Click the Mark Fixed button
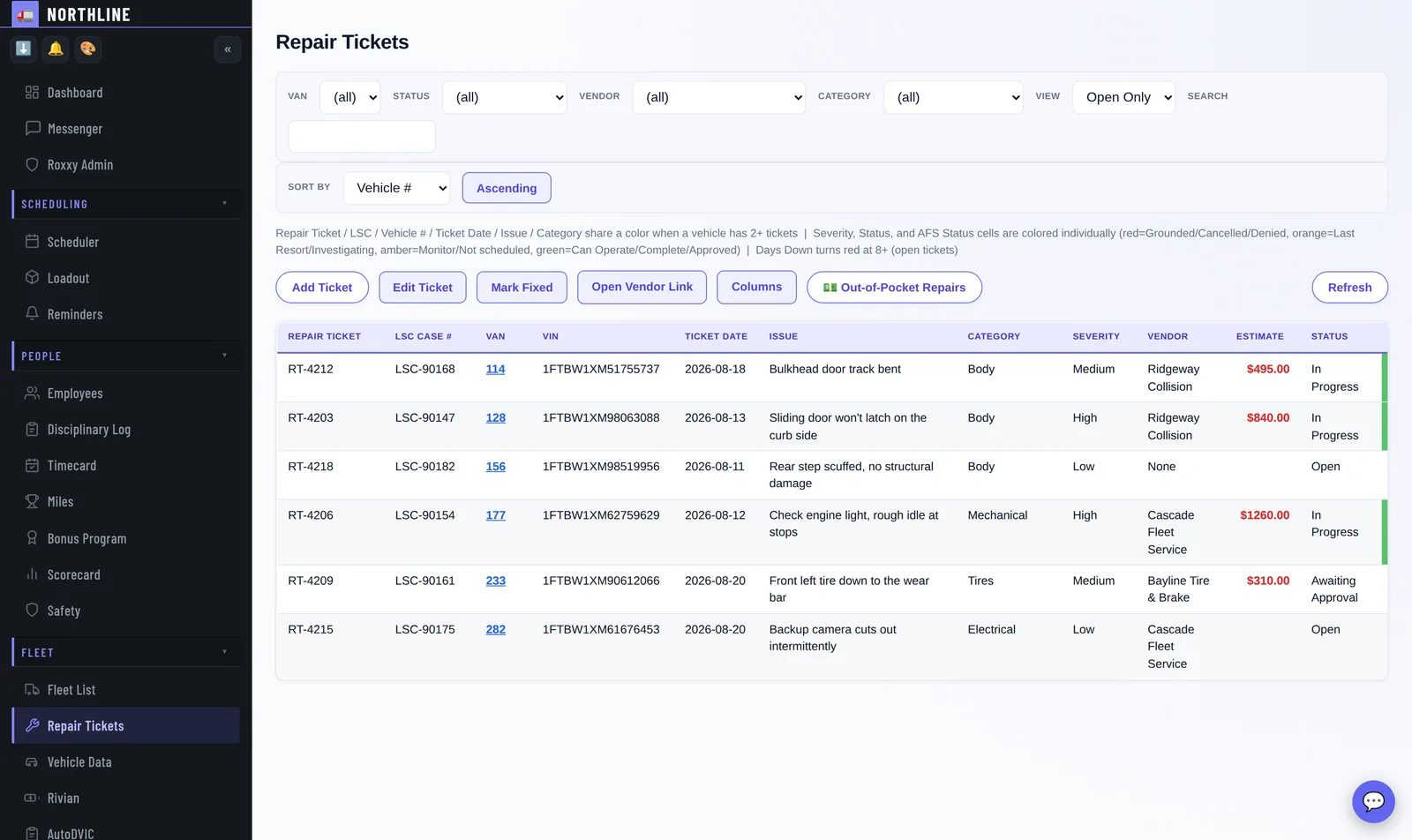Viewport: 1412px width, 840px height. [x=522, y=288]
